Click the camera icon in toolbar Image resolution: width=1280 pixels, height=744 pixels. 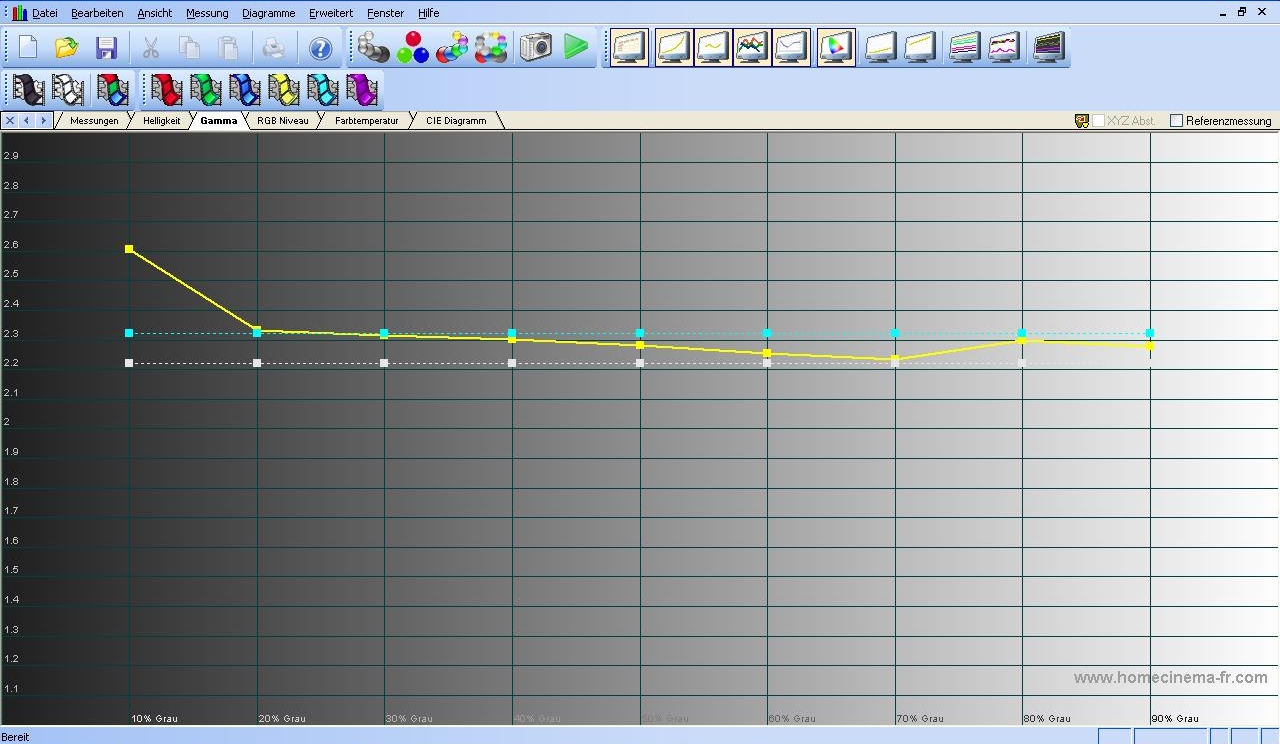pyautogui.click(x=536, y=47)
